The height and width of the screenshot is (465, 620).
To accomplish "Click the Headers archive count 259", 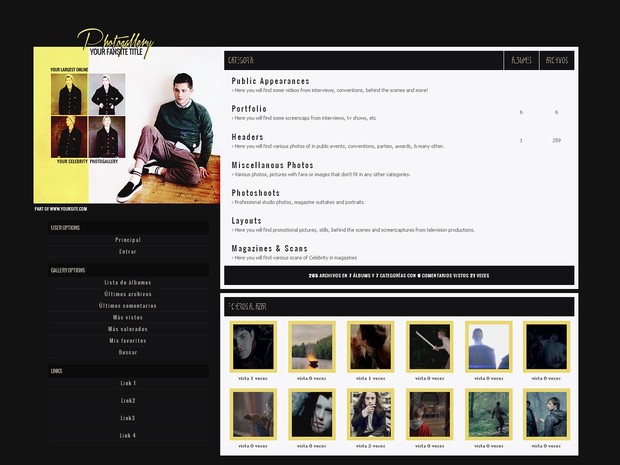I will 556,140.
